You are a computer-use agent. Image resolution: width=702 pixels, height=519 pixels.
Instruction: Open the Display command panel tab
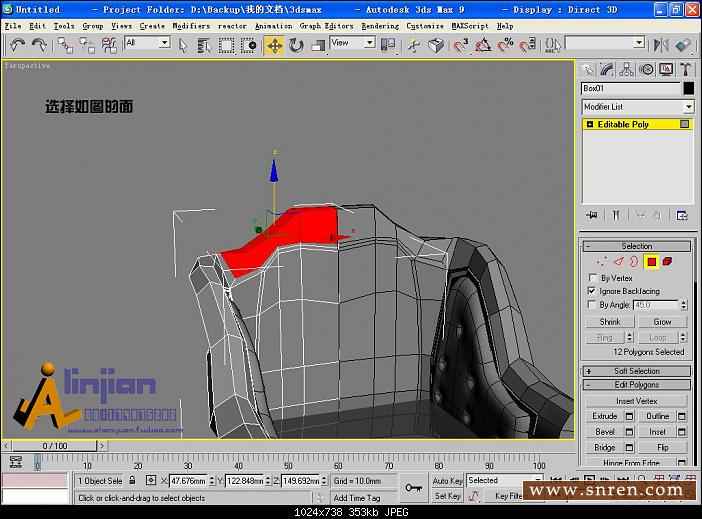click(x=666, y=69)
